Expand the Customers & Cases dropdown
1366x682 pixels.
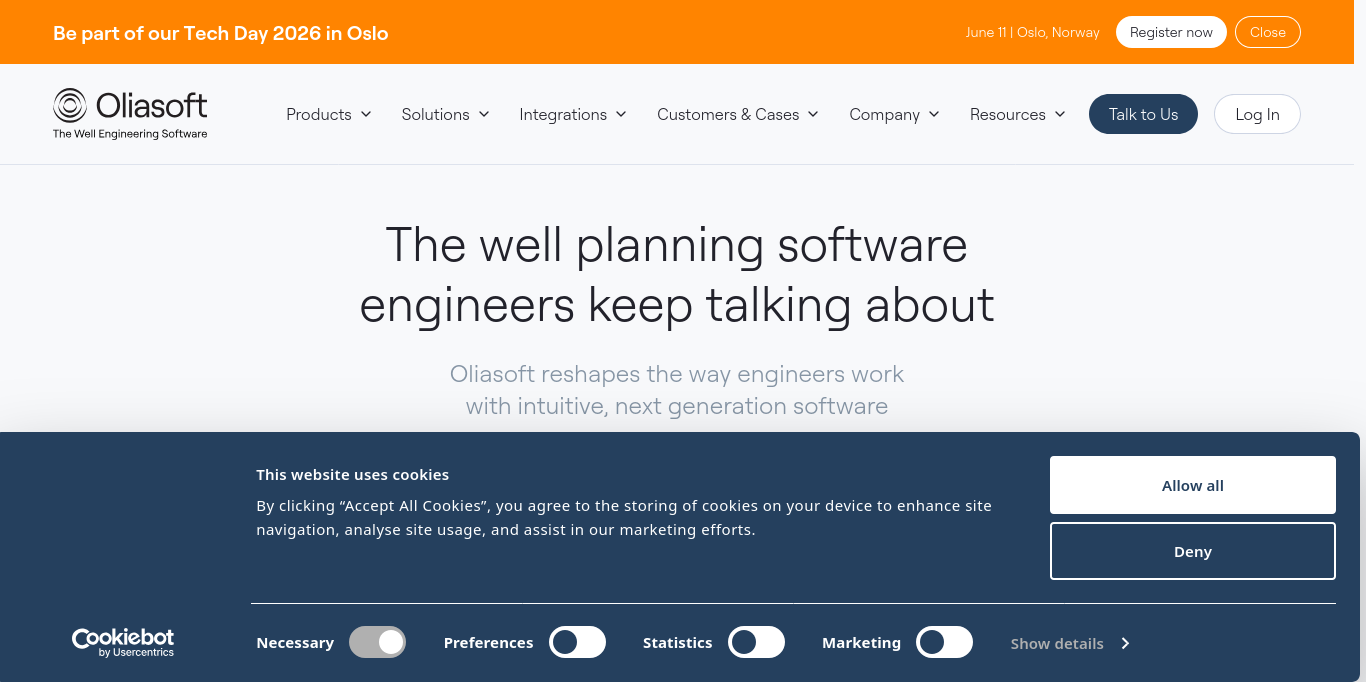click(x=738, y=114)
